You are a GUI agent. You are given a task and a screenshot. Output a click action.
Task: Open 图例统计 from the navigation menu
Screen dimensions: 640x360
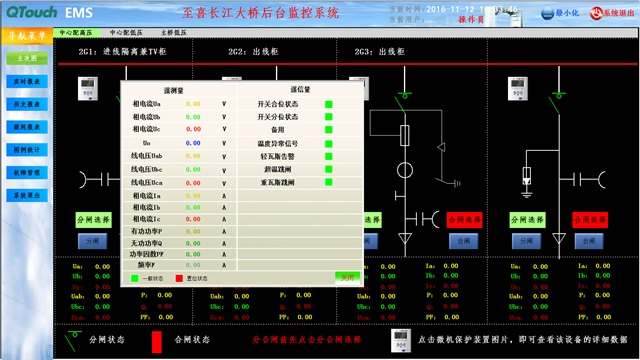27,150
